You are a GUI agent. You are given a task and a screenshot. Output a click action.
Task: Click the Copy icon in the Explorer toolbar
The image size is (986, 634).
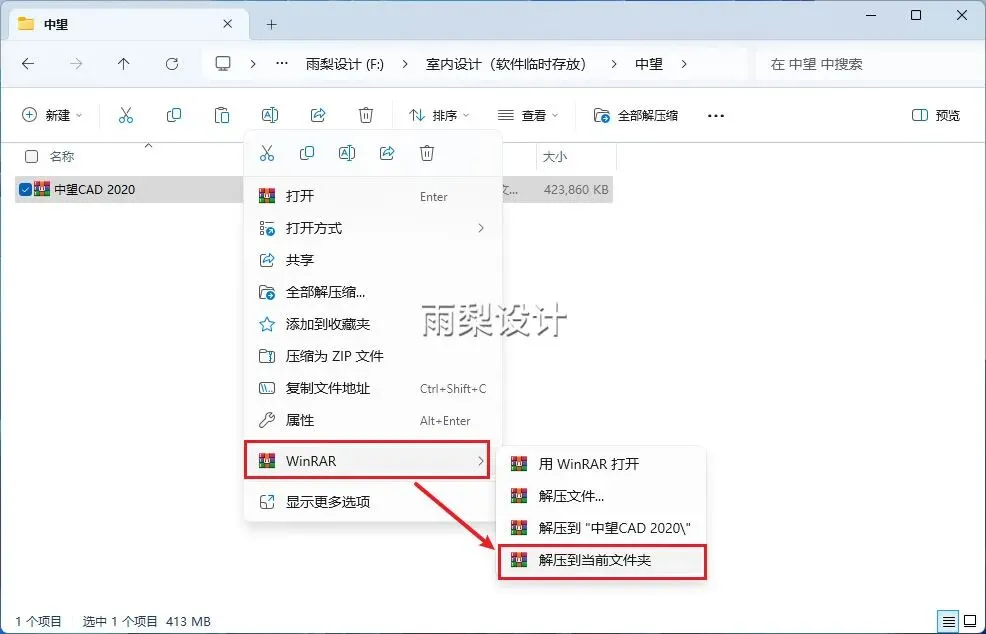point(174,115)
